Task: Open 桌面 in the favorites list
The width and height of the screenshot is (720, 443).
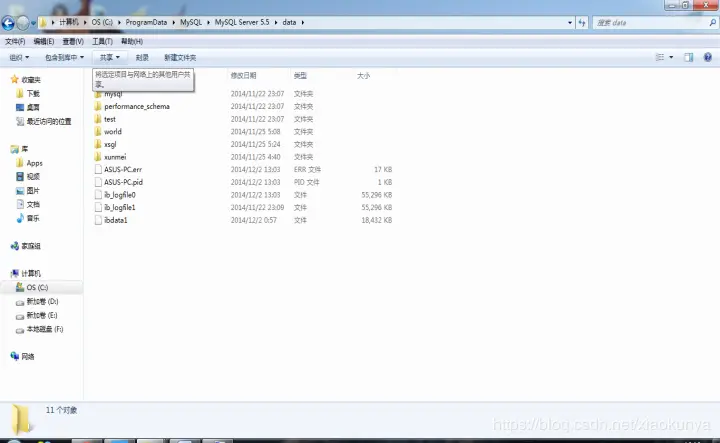Action: 33,107
